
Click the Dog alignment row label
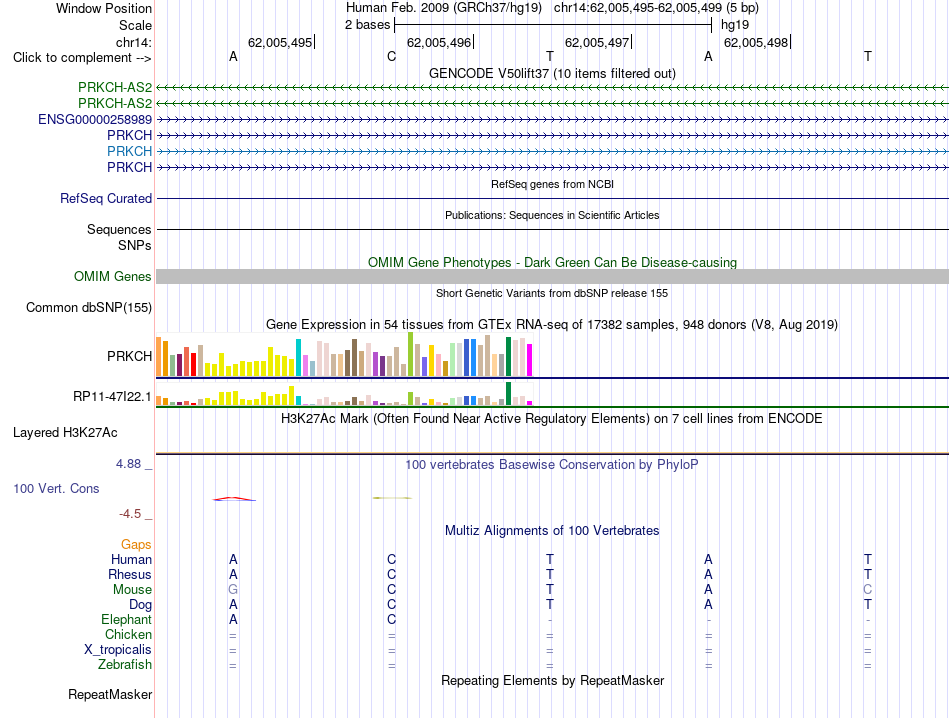click(x=140, y=604)
